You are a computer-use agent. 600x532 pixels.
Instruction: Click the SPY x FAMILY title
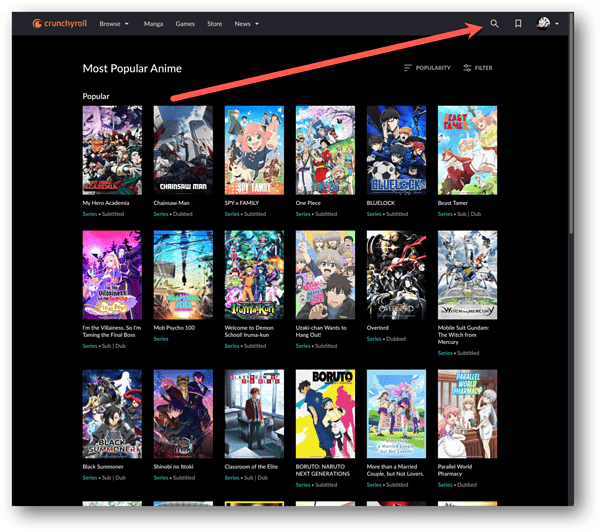[x=242, y=203]
